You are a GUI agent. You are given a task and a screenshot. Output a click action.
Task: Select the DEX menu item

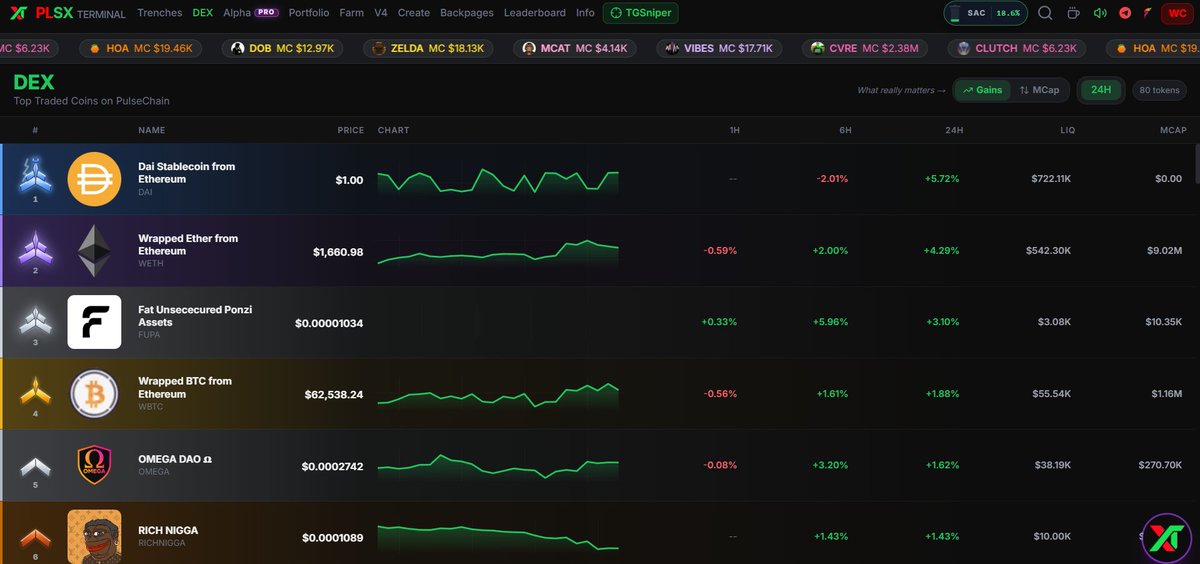pos(203,13)
